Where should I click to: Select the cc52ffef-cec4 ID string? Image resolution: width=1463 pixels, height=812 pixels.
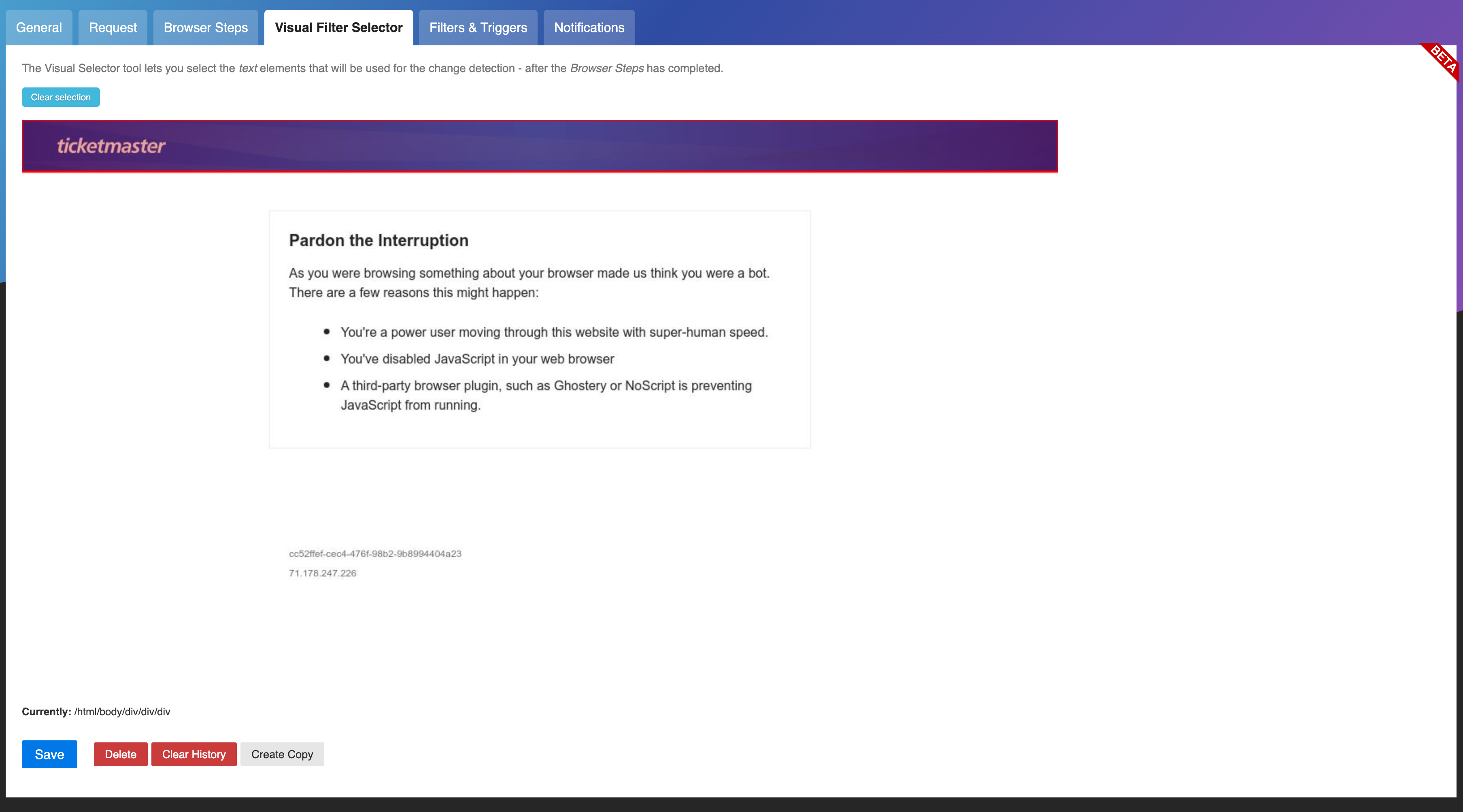pyautogui.click(x=375, y=554)
